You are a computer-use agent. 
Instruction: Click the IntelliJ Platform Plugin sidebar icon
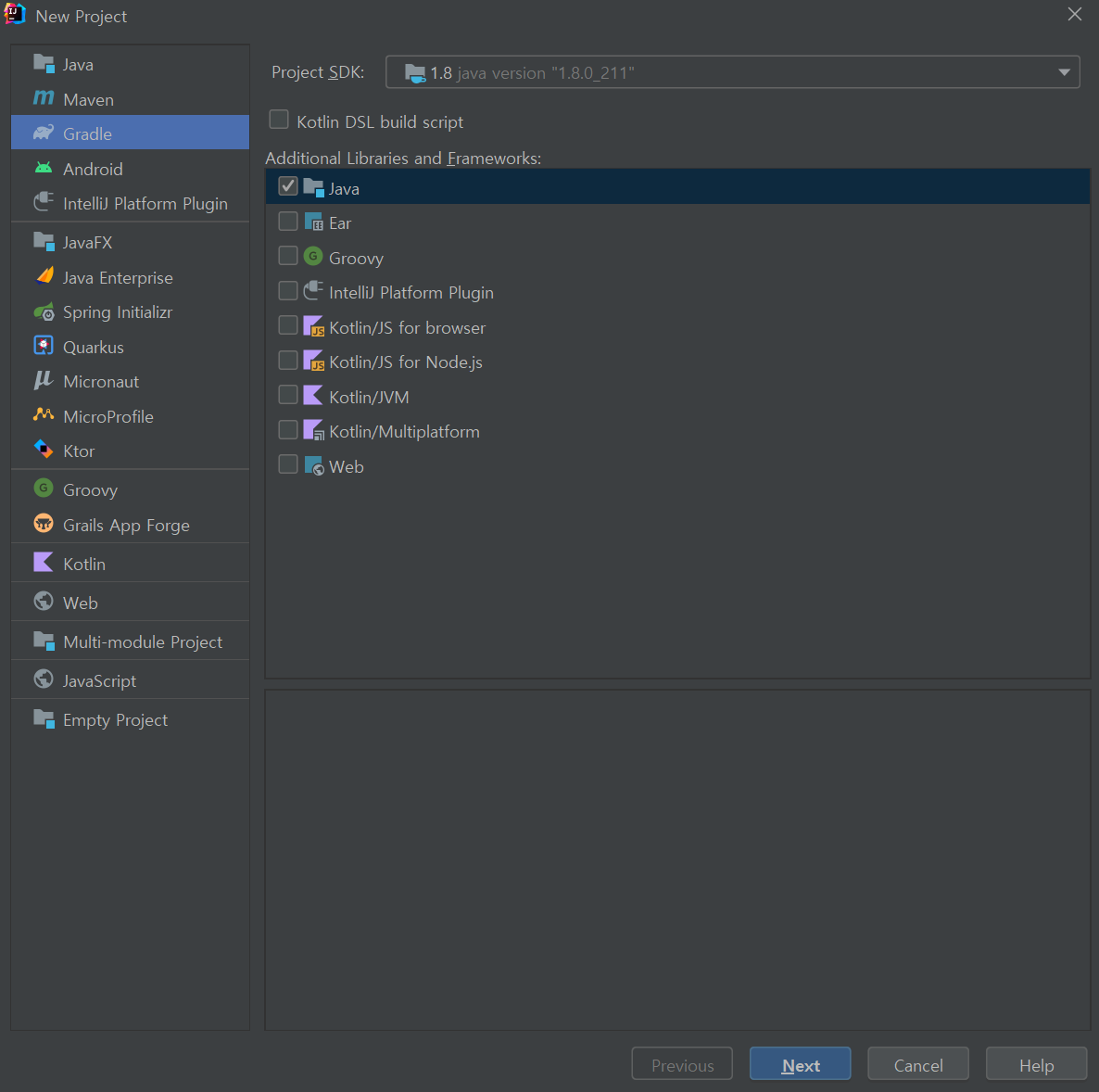(44, 202)
